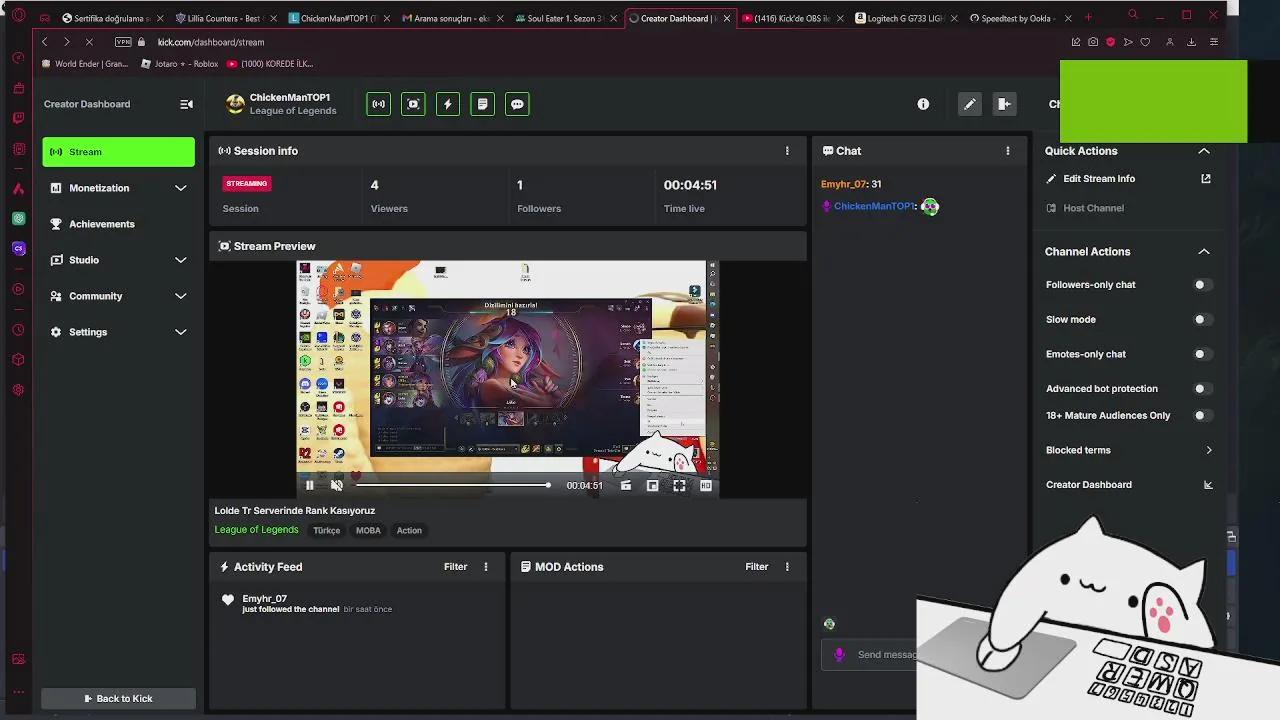The height and width of the screenshot is (720, 1280).
Task: Click the stream preview progress bar
Action: [452, 485]
